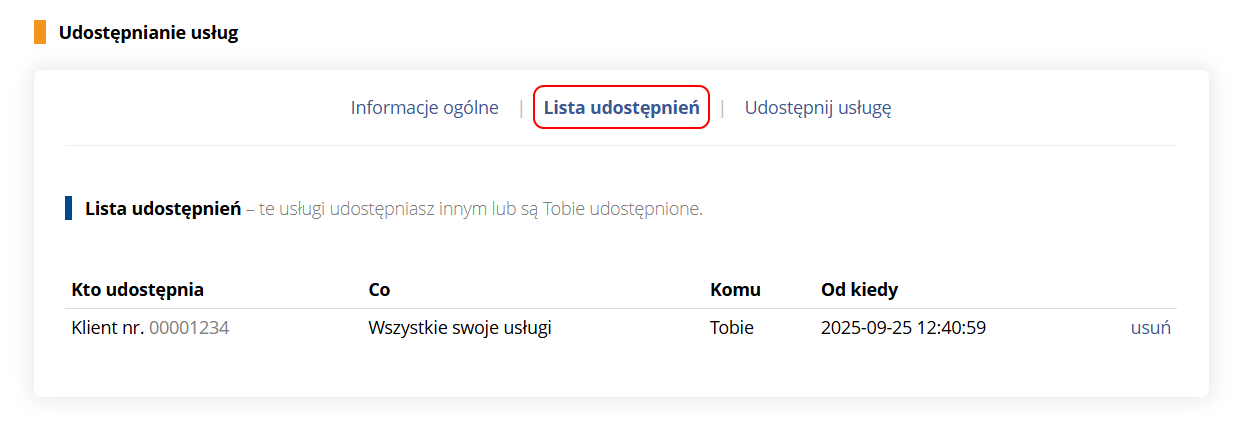Click the Udostępnianie usług page heading

click(148, 33)
